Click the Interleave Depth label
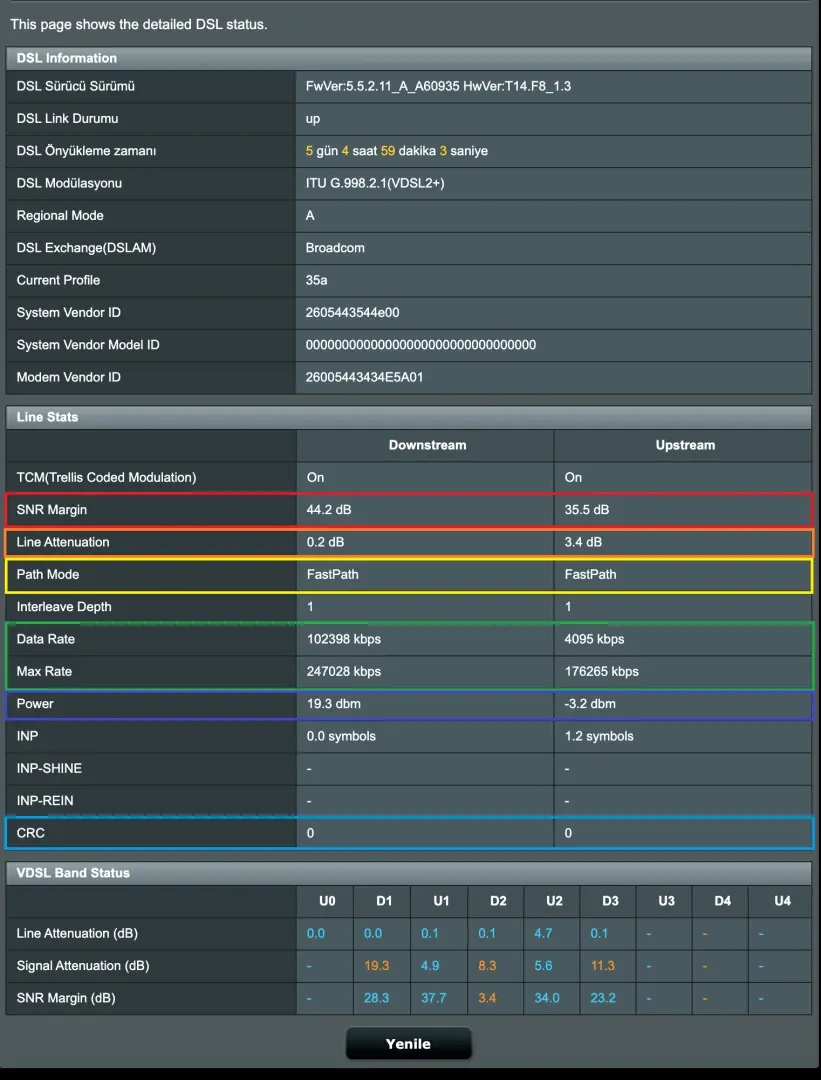The width and height of the screenshot is (821, 1080). (x=64, y=607)
